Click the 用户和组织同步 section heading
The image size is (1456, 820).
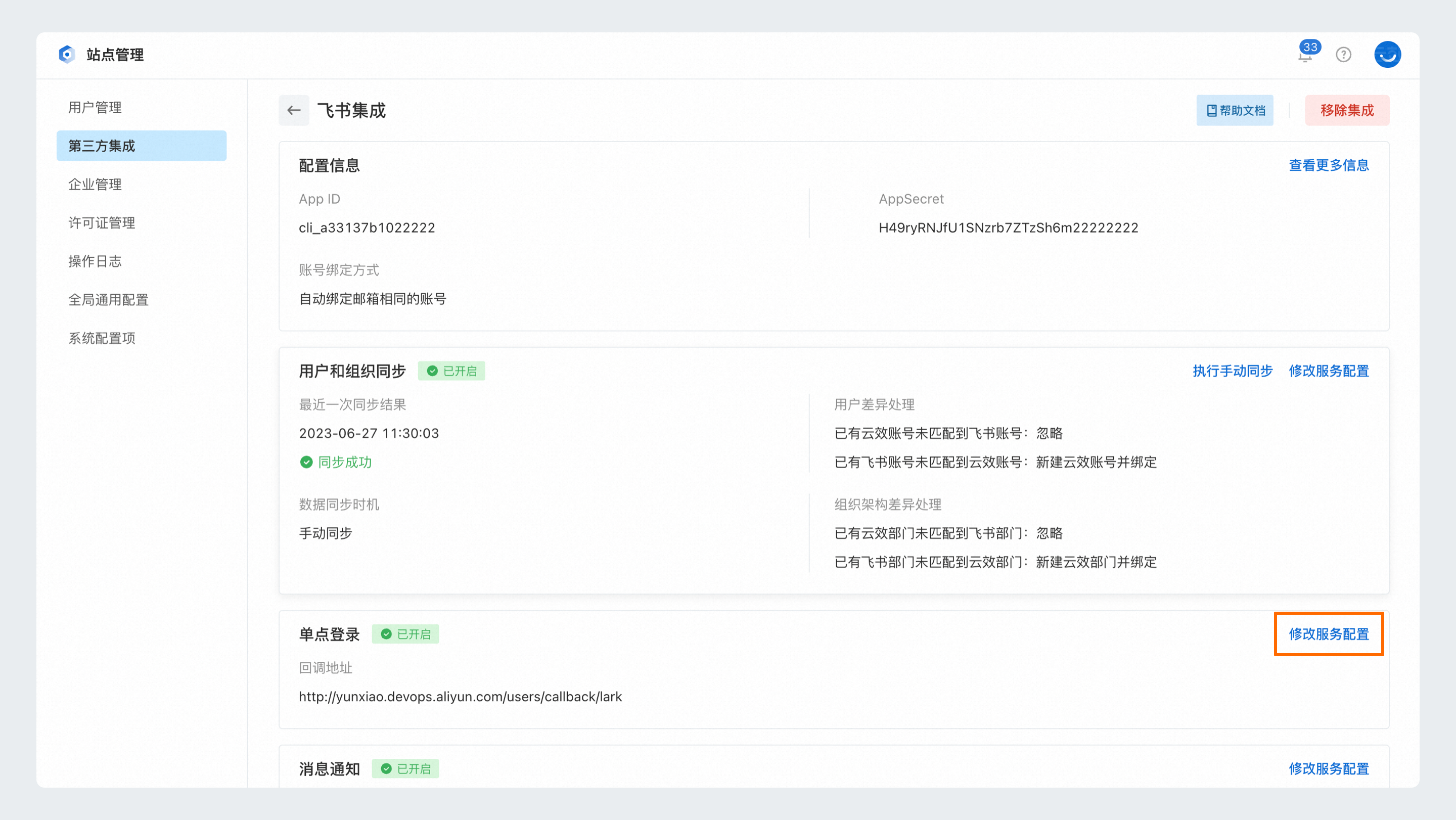tap(353, 371)
